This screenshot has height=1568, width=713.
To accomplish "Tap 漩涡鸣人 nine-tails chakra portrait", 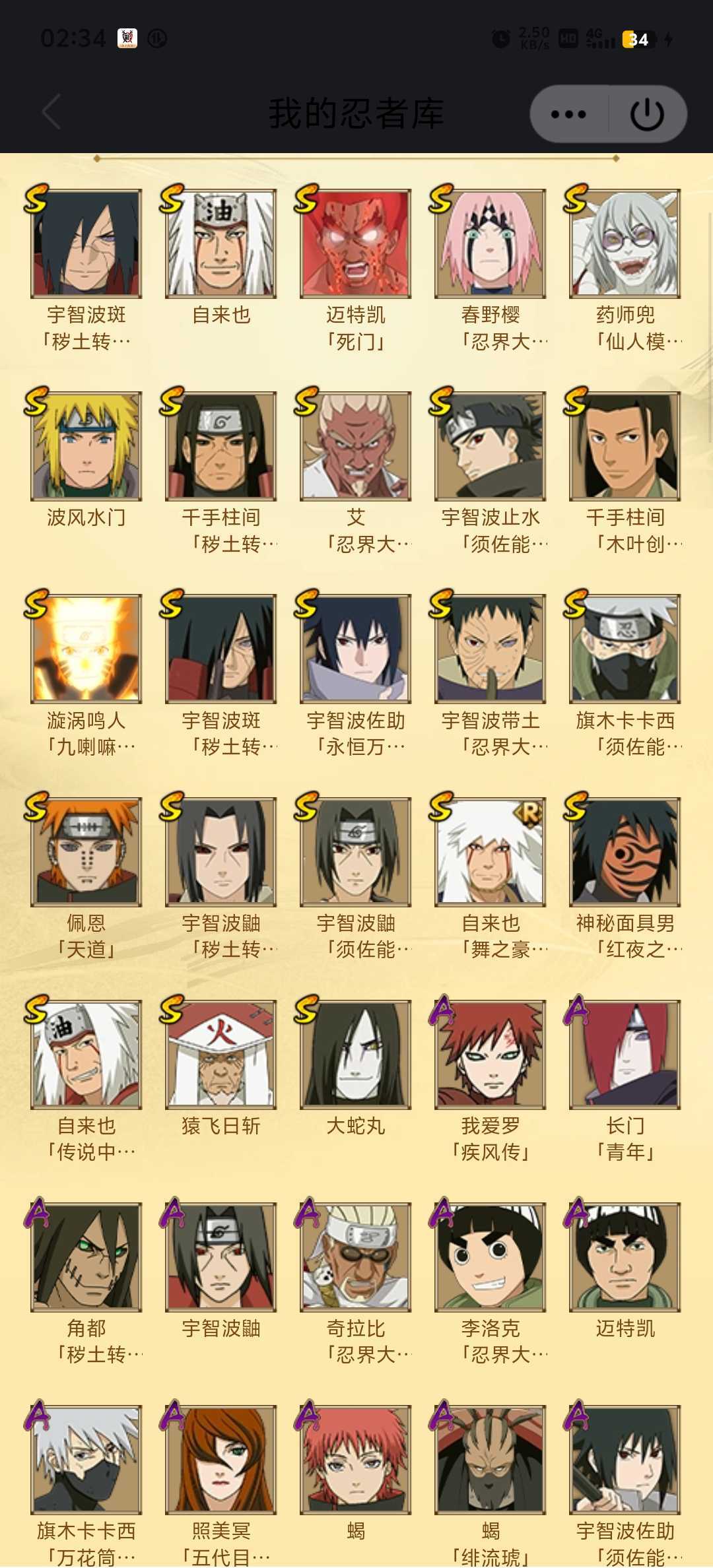I will tap(86, 649).
